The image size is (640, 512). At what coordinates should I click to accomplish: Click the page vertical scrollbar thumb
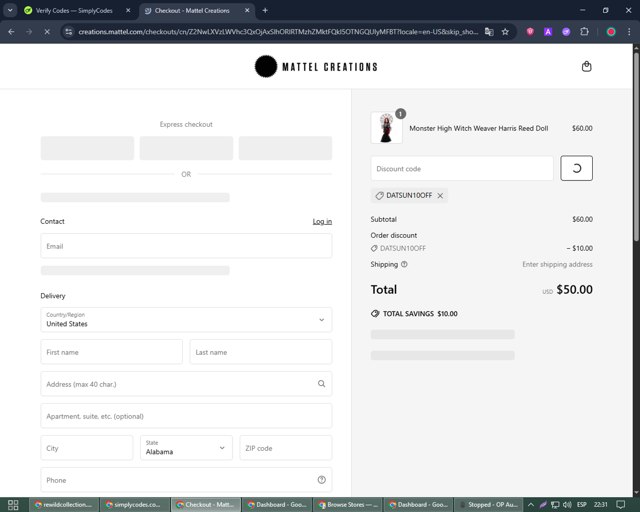(x=636, y=145)
